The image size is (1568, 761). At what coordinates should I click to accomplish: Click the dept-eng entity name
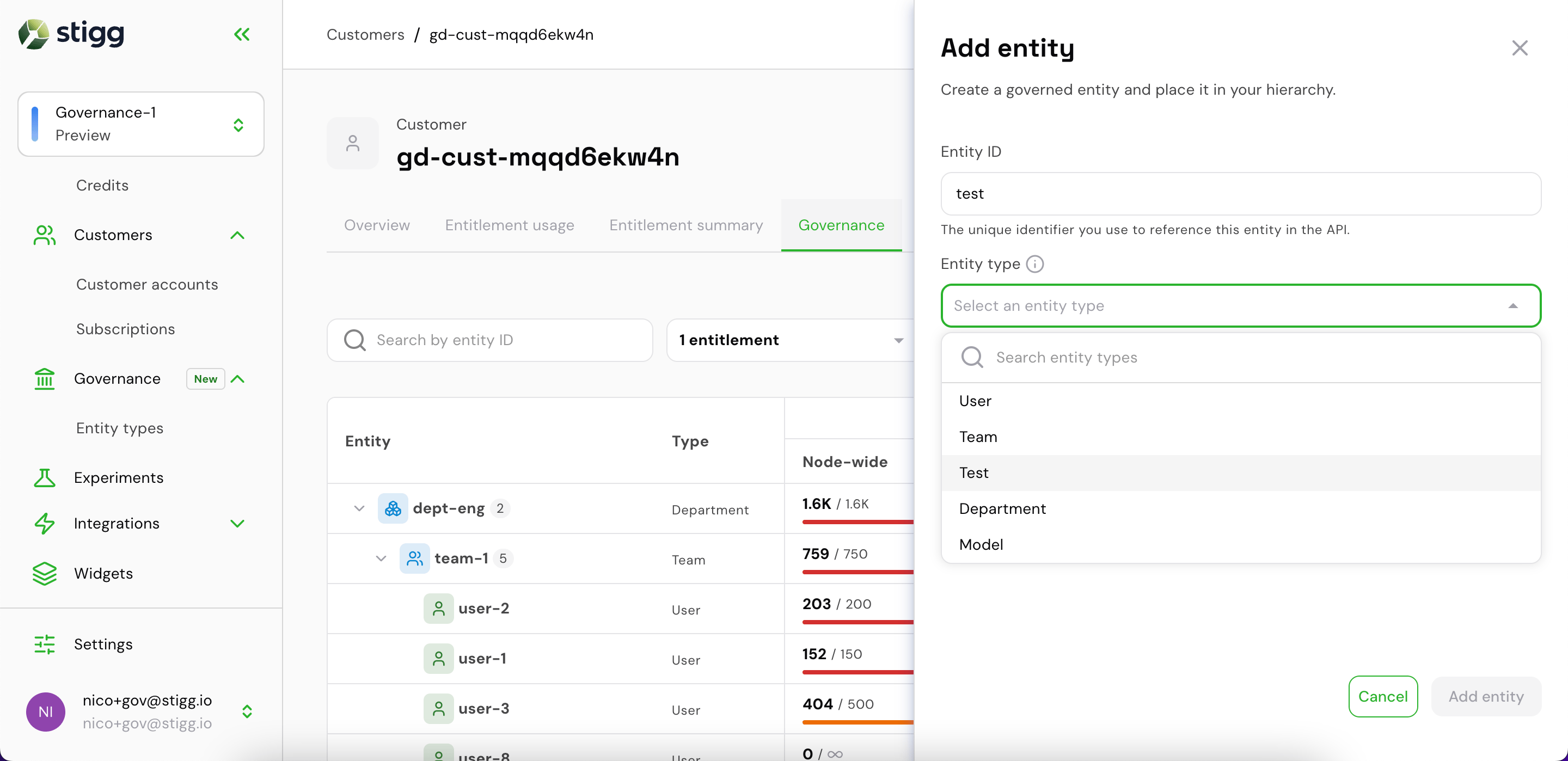click(449, 508)
